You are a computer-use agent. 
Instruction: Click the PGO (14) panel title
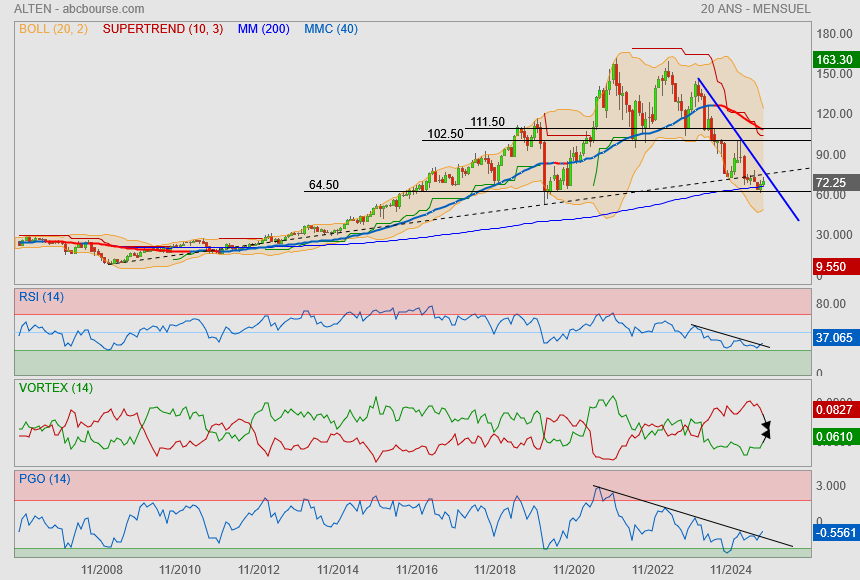pos(43,479)
